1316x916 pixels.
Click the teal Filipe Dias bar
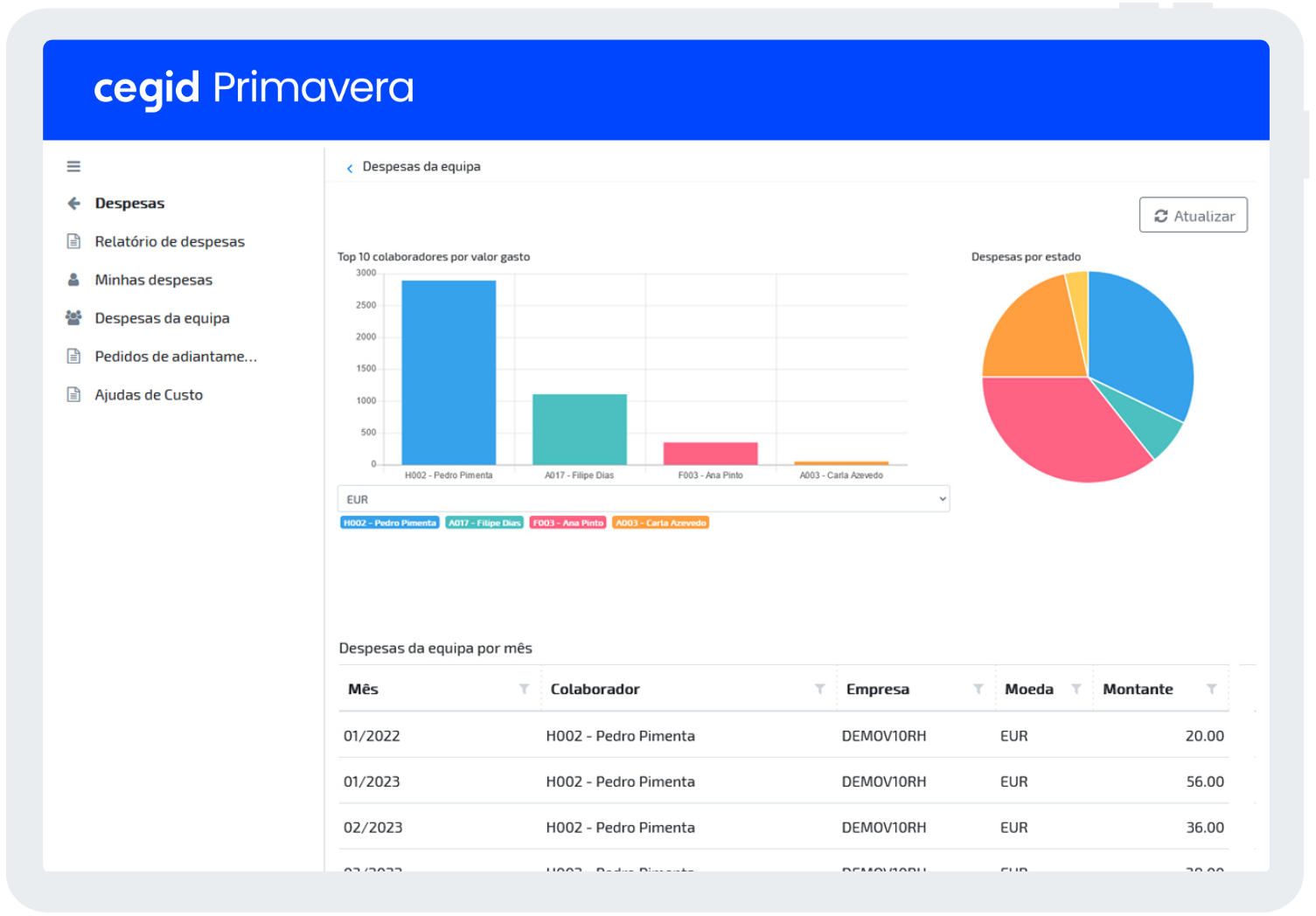[580, 429]
